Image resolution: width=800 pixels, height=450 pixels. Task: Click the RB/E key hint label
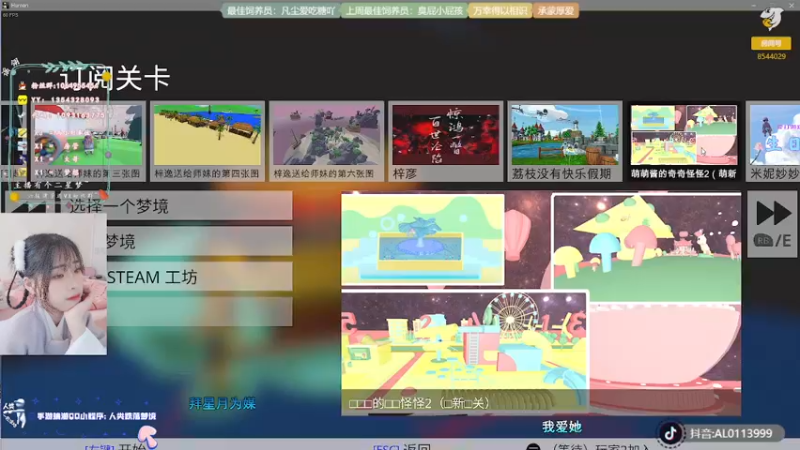(772, 240)
